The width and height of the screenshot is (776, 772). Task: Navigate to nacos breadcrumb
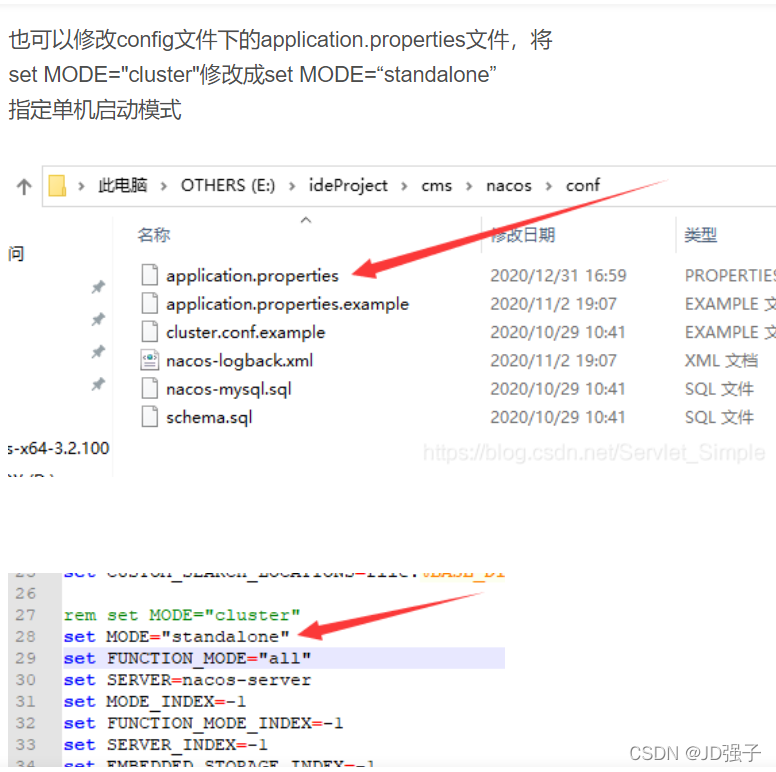(x=509, y=186)
